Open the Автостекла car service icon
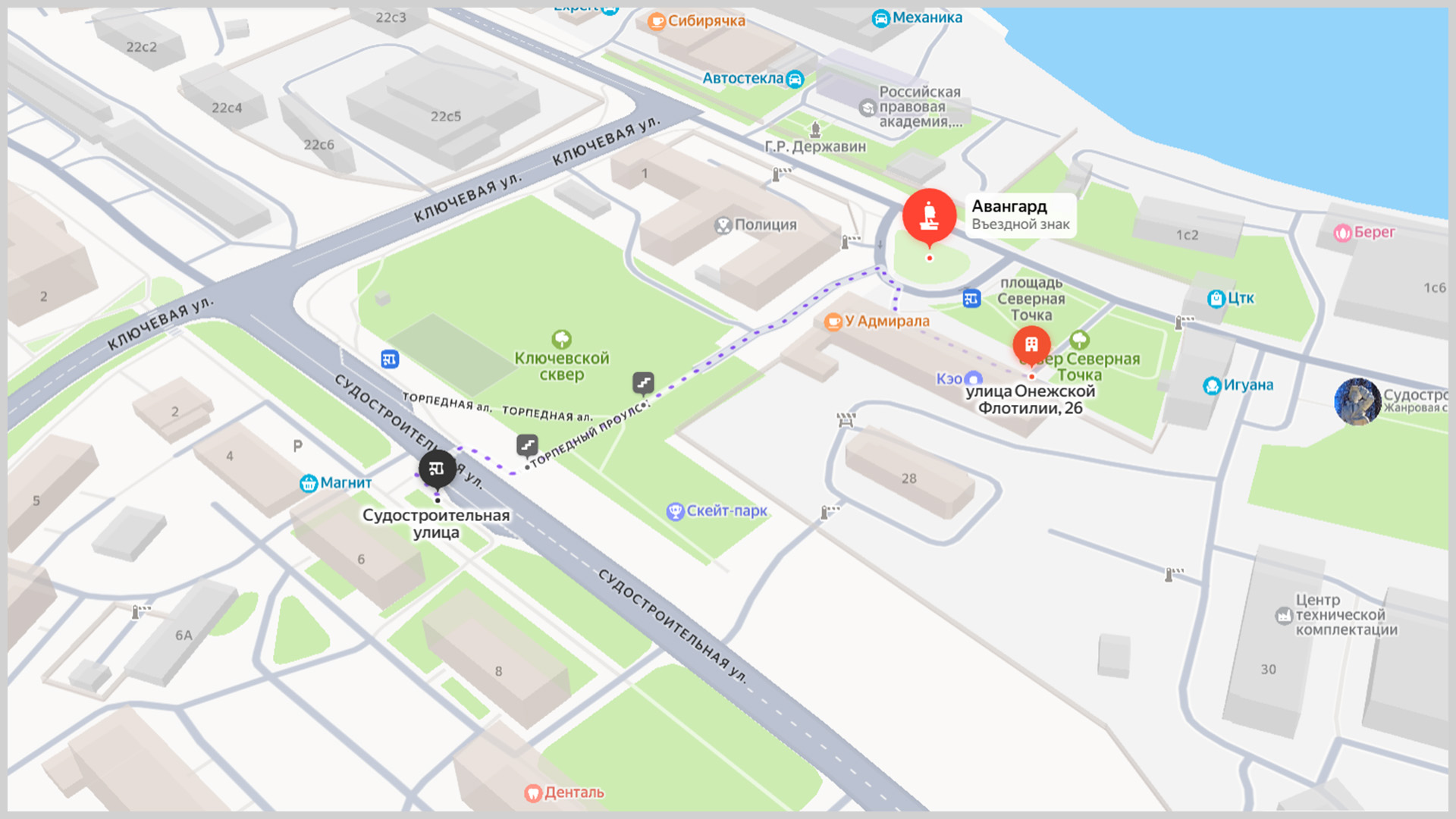 (x=795, y=79)
